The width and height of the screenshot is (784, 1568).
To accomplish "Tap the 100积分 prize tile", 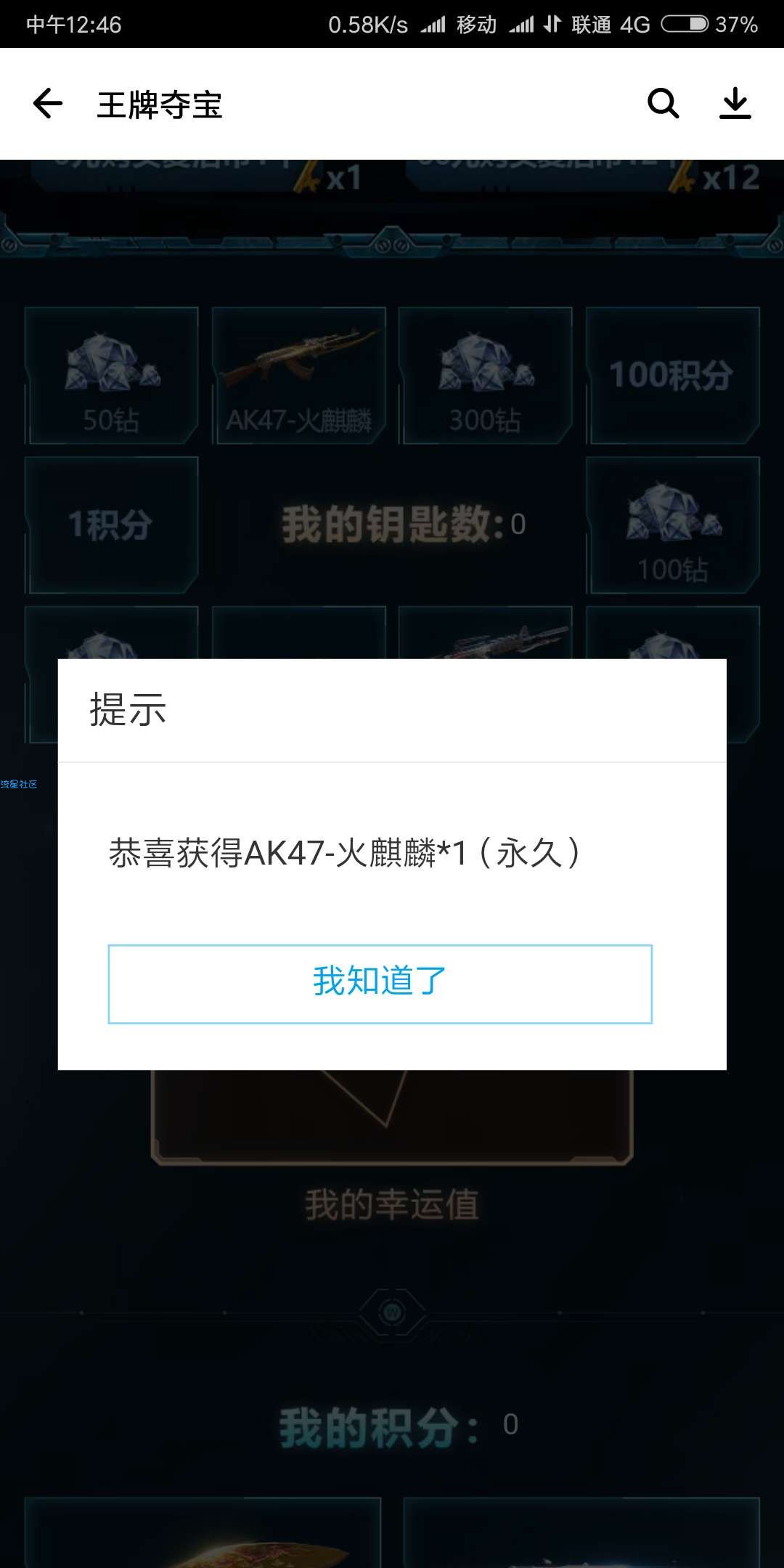I will (672, 375).
